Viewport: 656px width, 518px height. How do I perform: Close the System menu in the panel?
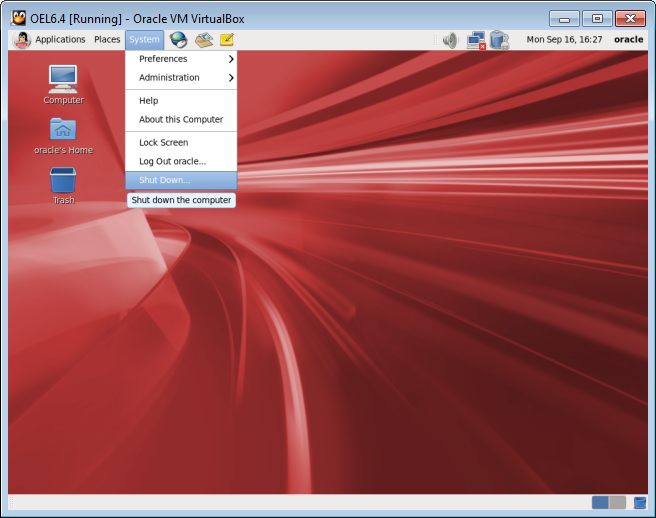pos(144,39)
